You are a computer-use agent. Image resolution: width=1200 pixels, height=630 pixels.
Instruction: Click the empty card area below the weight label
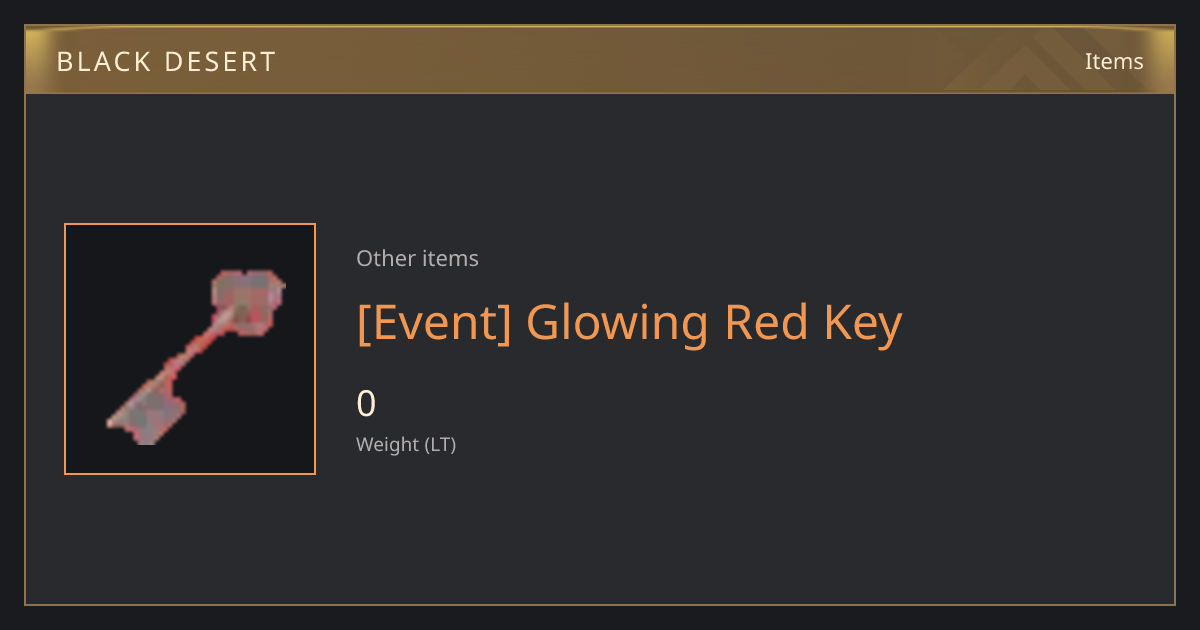(600, 535)
